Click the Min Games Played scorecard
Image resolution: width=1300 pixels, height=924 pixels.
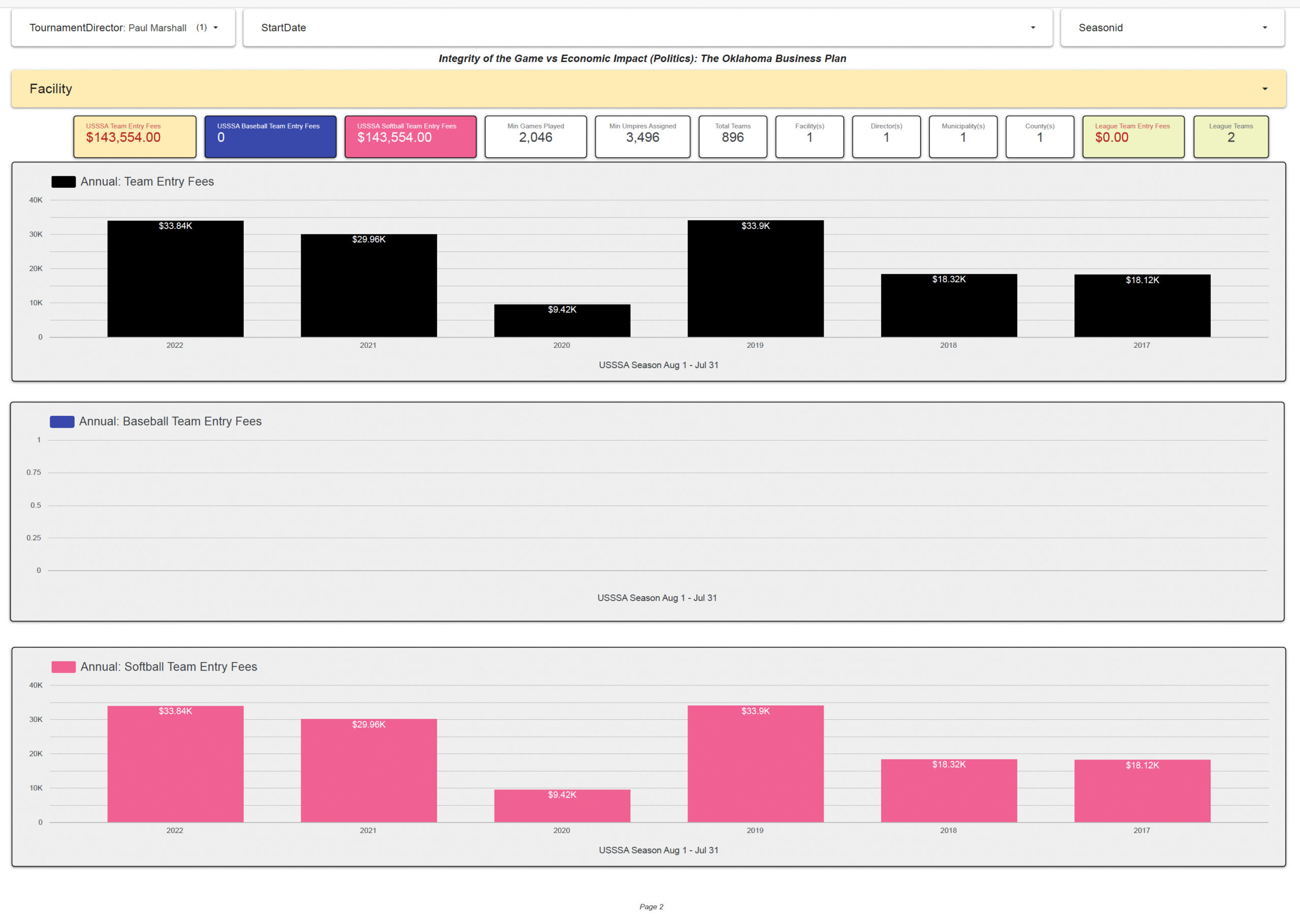tap(535, 137)
